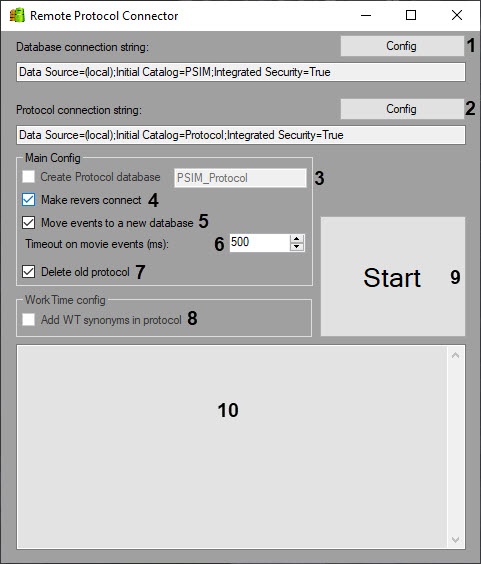Click the log scrollbar up arrow

[x=455, y=355]
